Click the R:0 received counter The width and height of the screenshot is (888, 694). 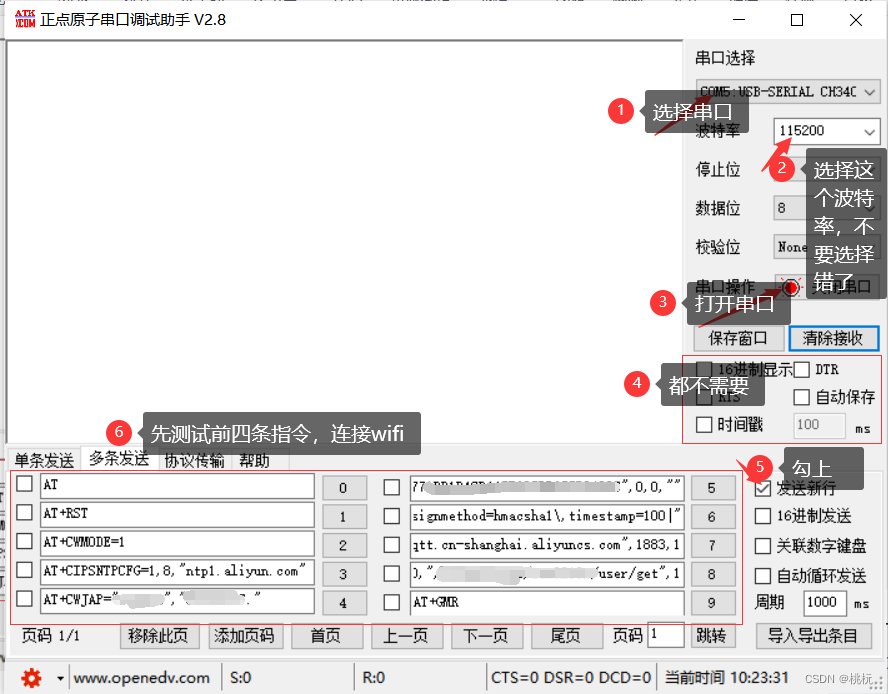[x=374, y=678]
